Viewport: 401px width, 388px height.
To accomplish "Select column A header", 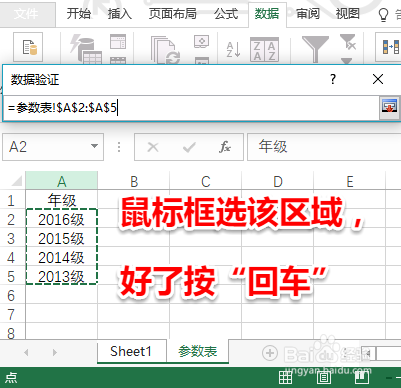I will [62, 181].
